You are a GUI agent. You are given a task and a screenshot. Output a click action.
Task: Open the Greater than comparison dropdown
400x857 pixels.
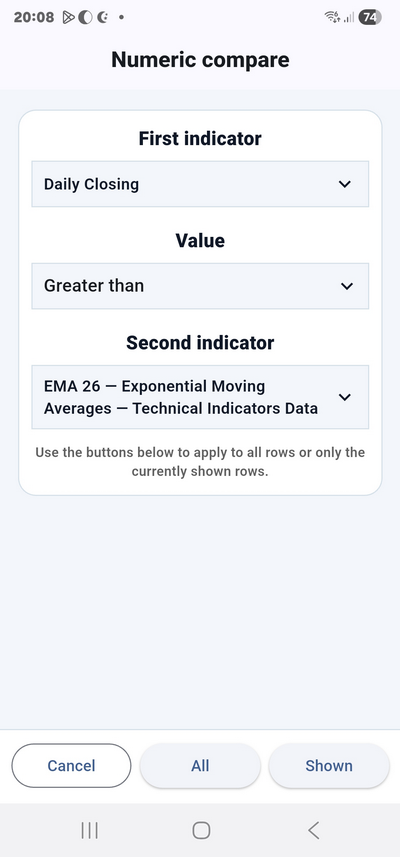point(200,286)
